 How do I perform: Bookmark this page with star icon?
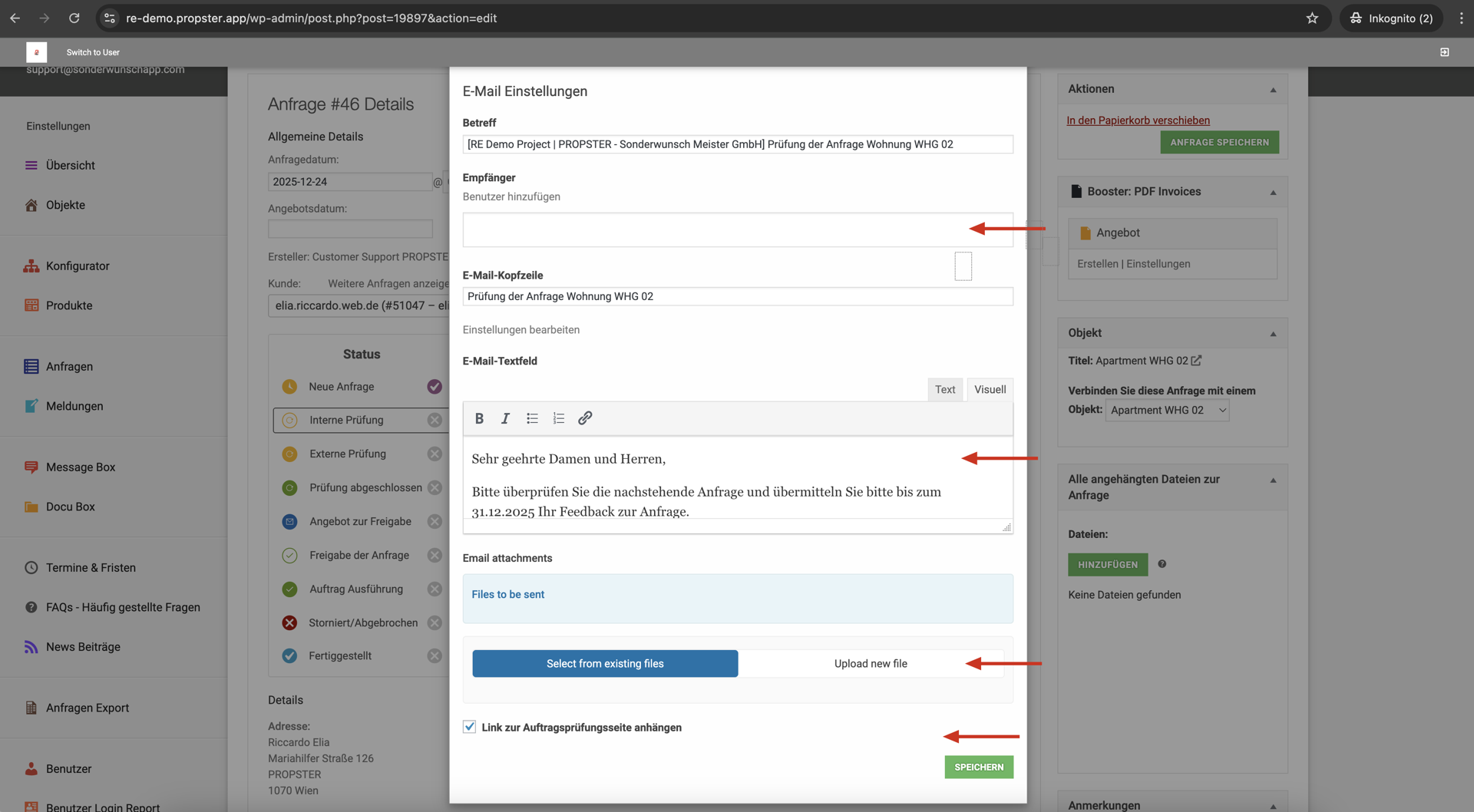click(1312, 18)
